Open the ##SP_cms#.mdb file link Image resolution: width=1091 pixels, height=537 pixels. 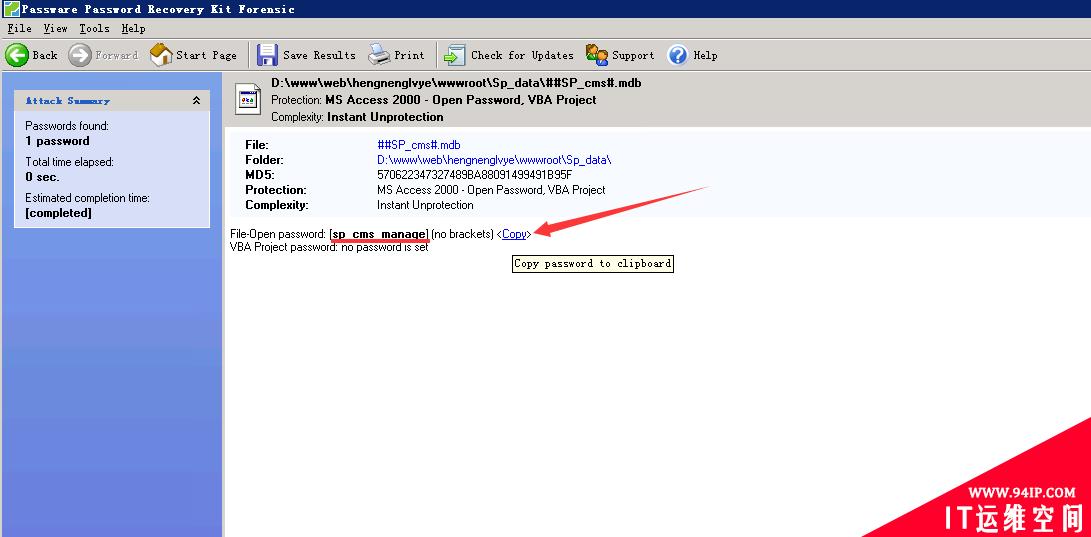pyautogui.click(x=418, y=145)
